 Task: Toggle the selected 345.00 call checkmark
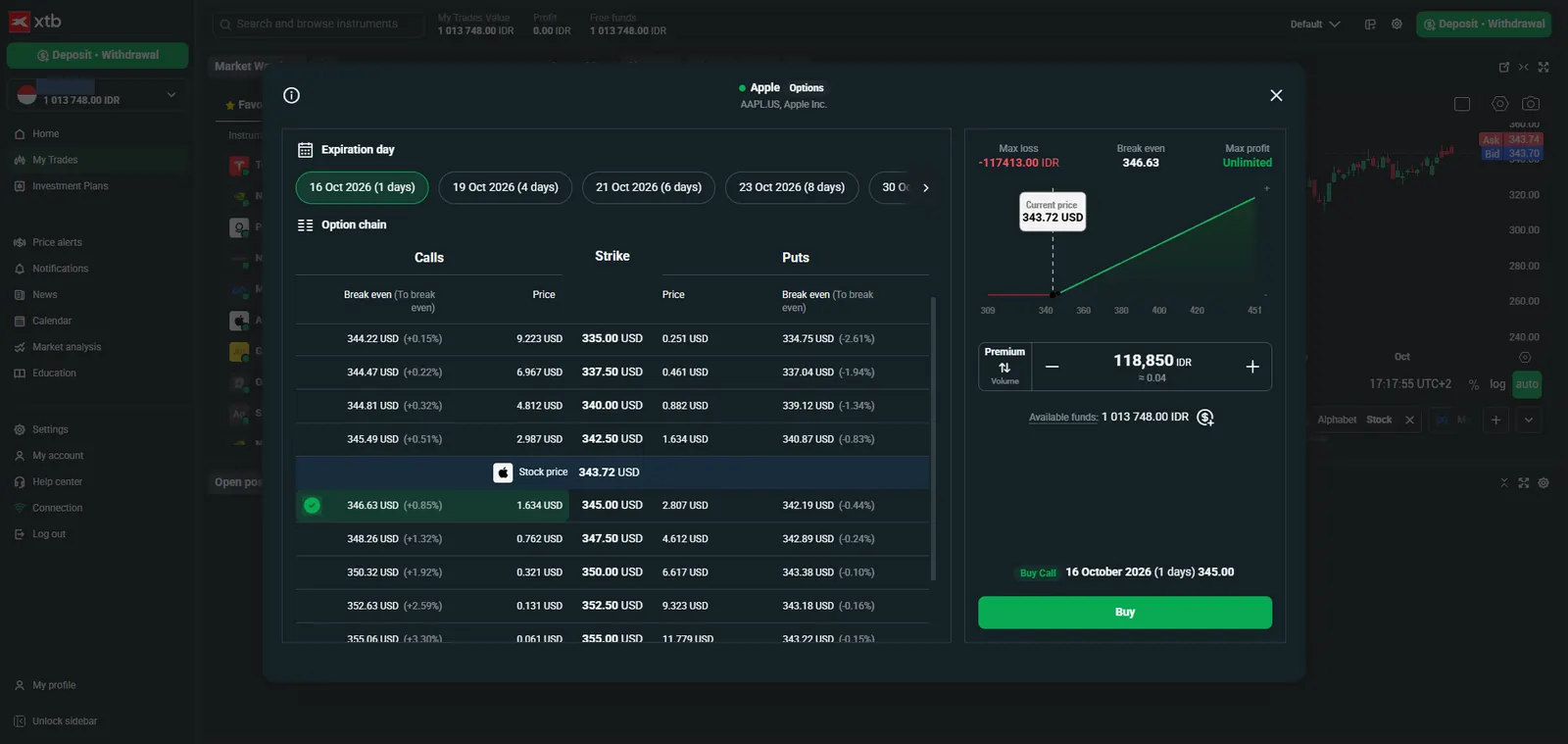pyautogui.click(x=312, y=506)
